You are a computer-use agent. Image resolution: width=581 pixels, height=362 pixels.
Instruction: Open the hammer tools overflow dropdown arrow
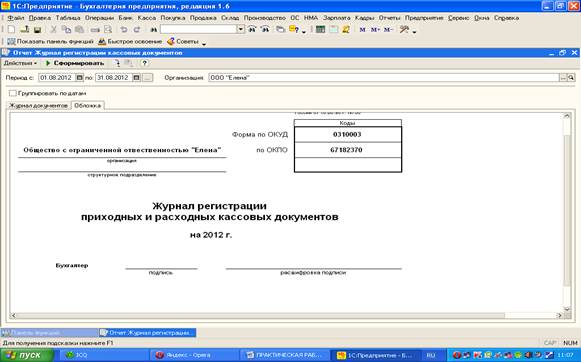coord(414,31)
